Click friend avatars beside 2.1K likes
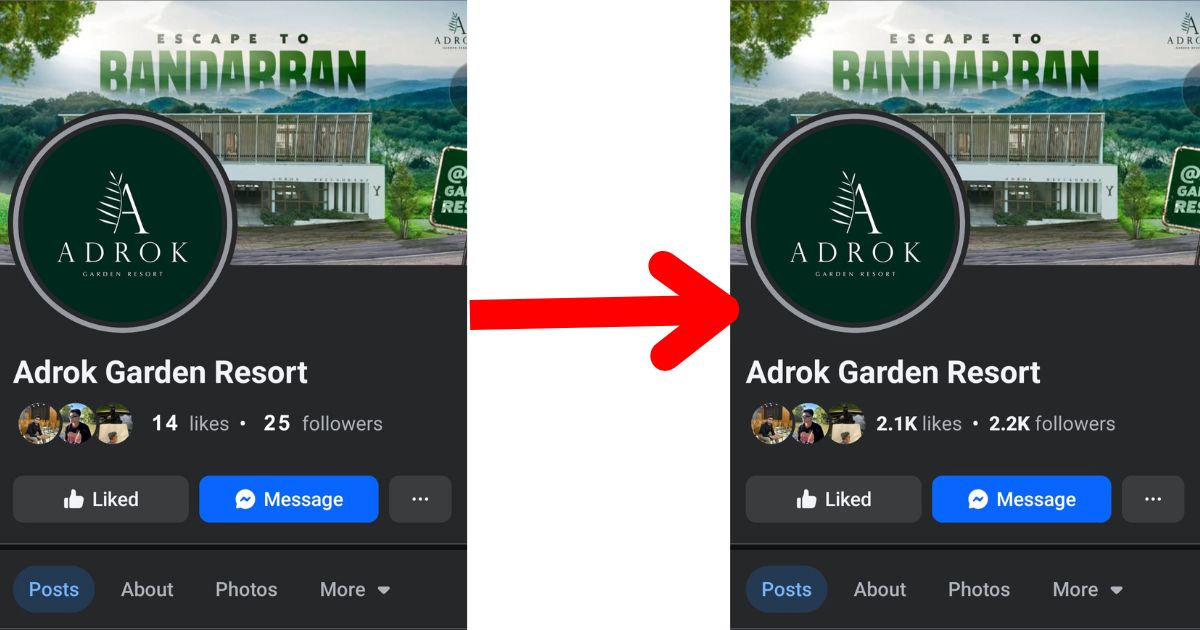This screenshot has height=630, width=1200. click(x=809, y=423)
